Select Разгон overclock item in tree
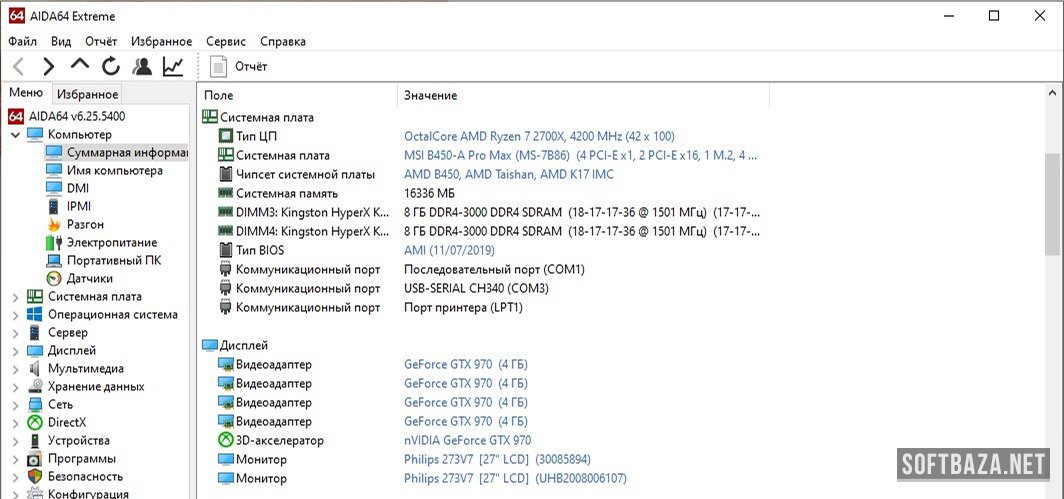This screenshot has height=499, width=1064. (85, 224)
